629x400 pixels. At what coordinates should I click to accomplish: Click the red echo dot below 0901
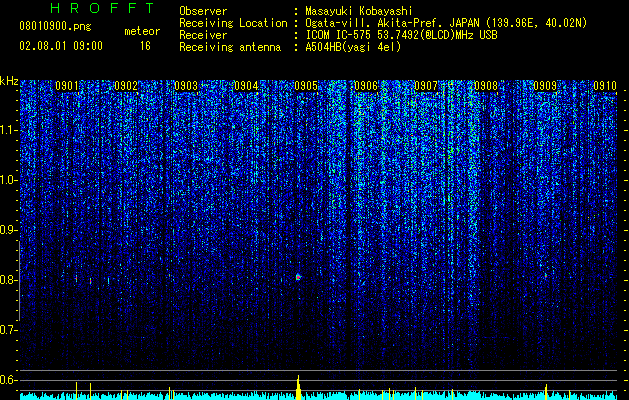click(x=76, y=278)
